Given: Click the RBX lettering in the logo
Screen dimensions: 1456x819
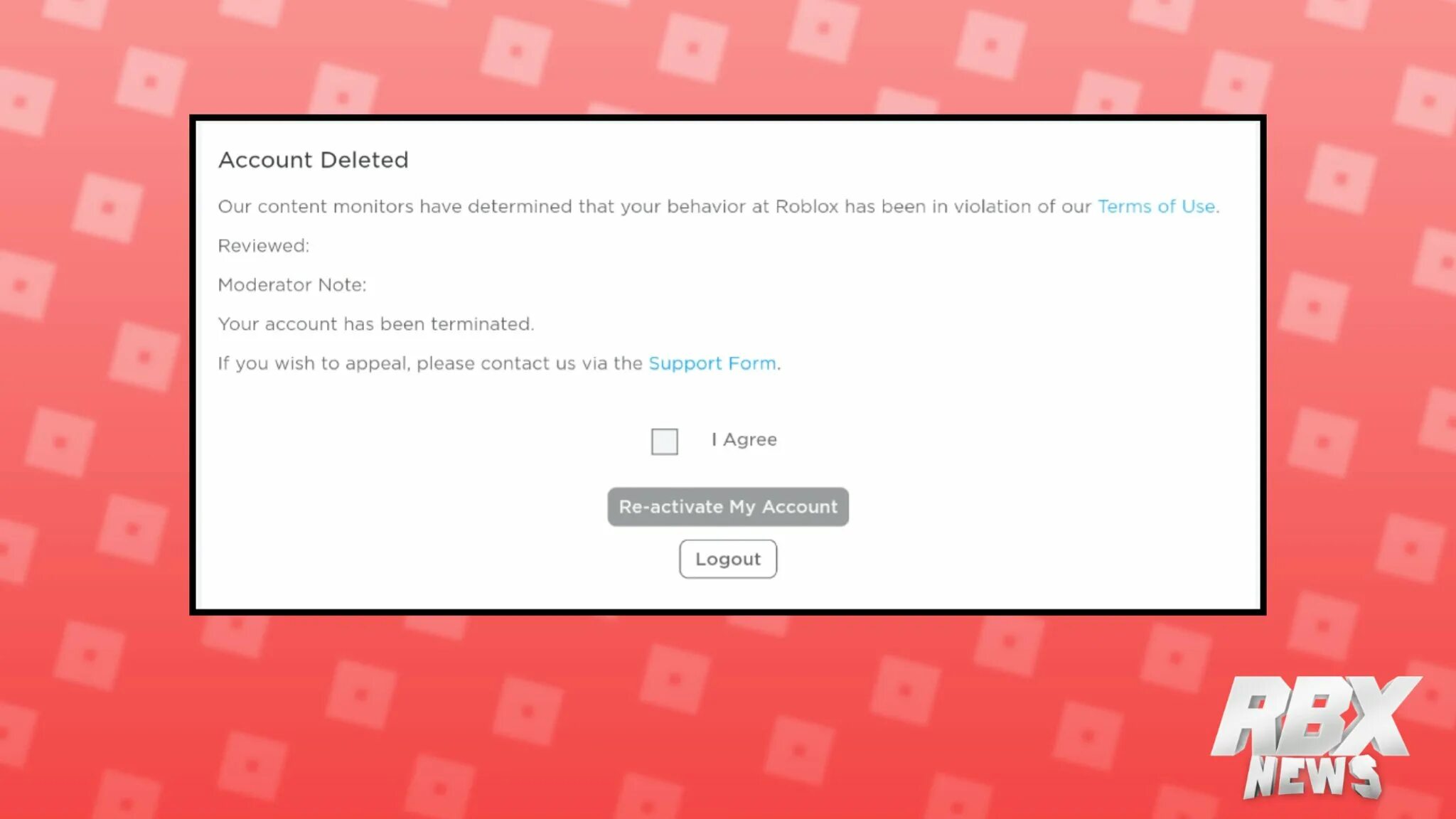Looking at the screenshot, I should point(1315,714).
